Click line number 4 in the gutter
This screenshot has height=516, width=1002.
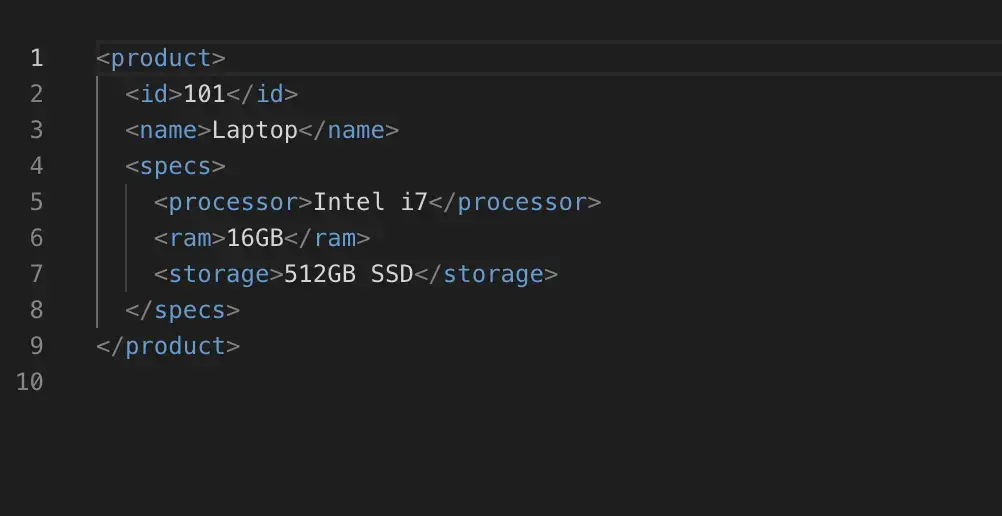pos(36,166)
